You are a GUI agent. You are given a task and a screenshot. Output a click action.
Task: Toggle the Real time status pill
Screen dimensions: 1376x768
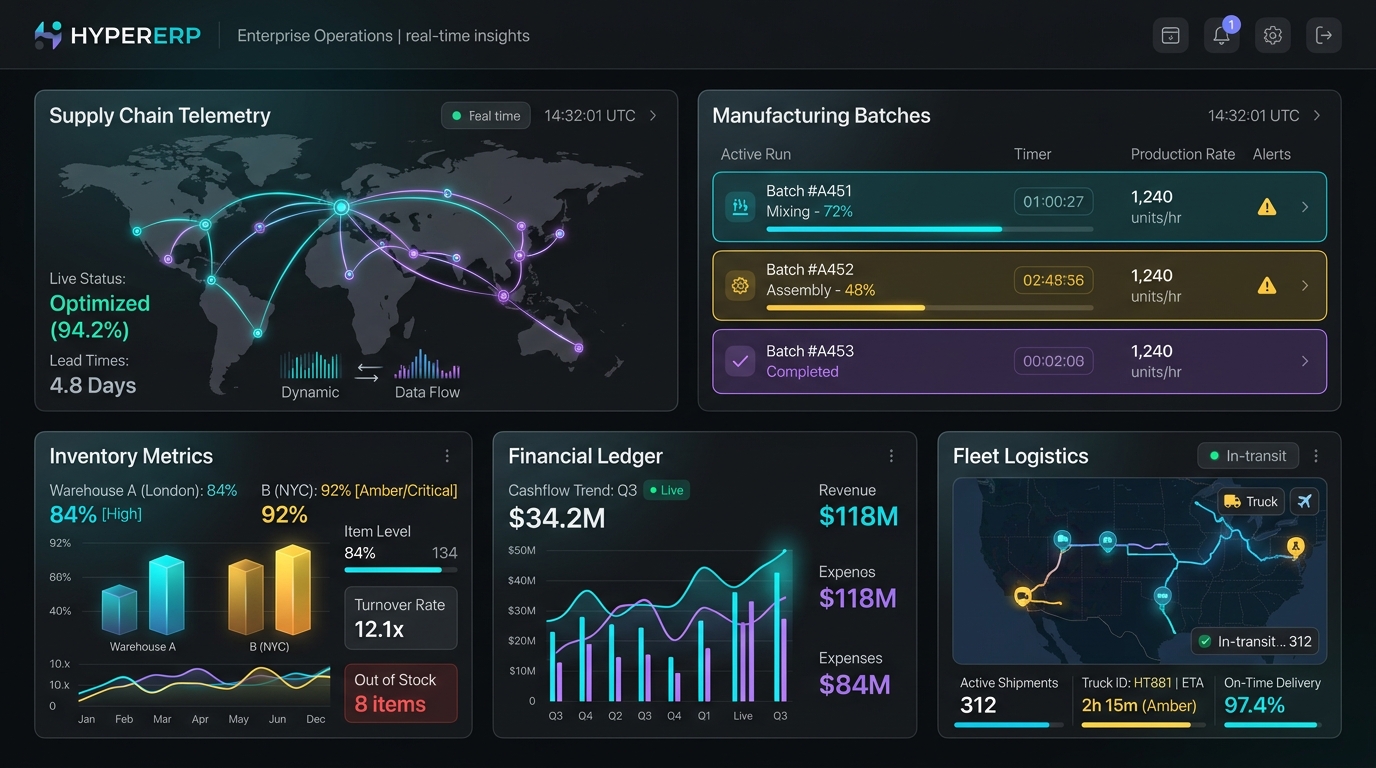coord(486,115)
